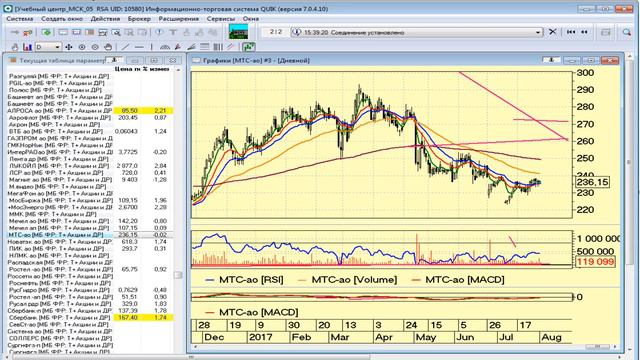Select the ЛУКОЙЛ row

click(90, 166)
